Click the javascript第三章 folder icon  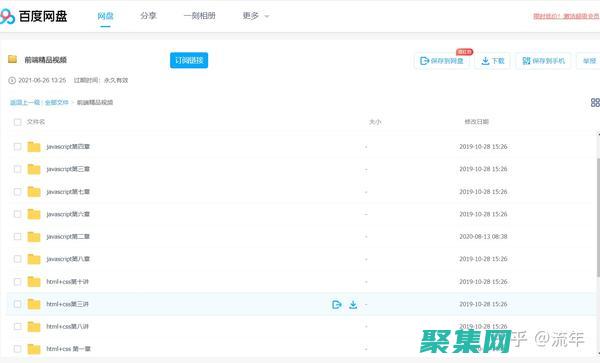click(34, 169)
